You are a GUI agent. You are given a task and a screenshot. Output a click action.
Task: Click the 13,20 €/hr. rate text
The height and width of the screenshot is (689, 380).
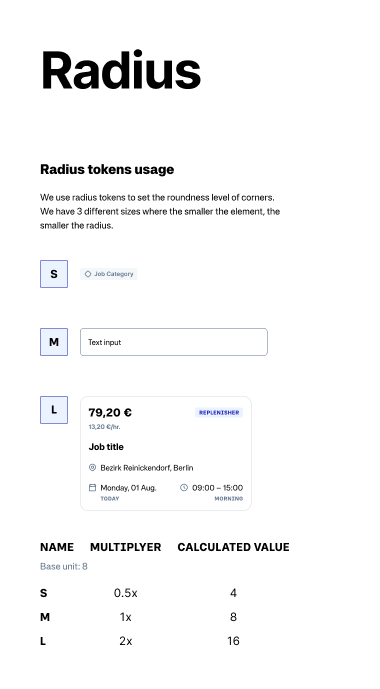104,427
